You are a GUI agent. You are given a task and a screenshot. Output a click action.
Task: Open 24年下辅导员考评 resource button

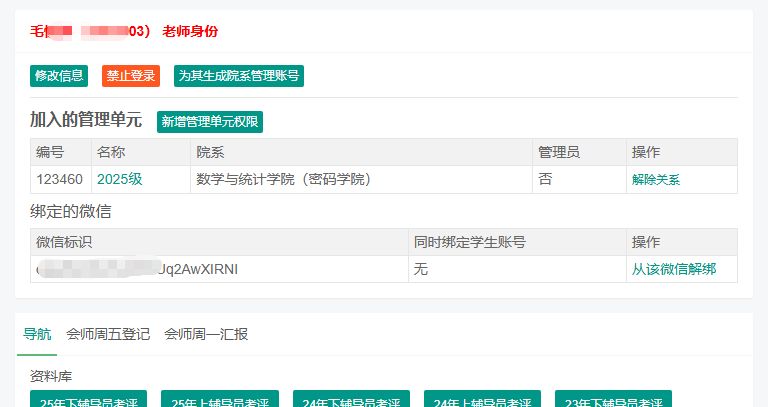[x=351, y=400]
